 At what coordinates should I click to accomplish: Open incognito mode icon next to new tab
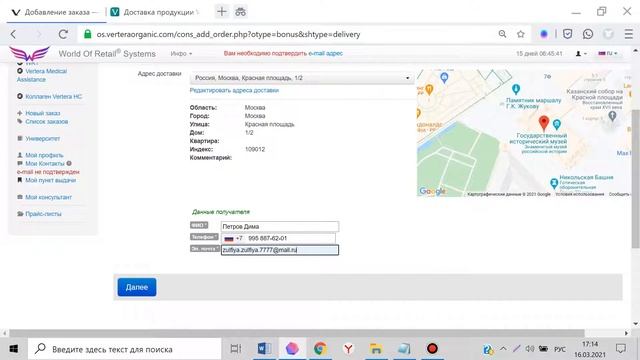(240, 12)
